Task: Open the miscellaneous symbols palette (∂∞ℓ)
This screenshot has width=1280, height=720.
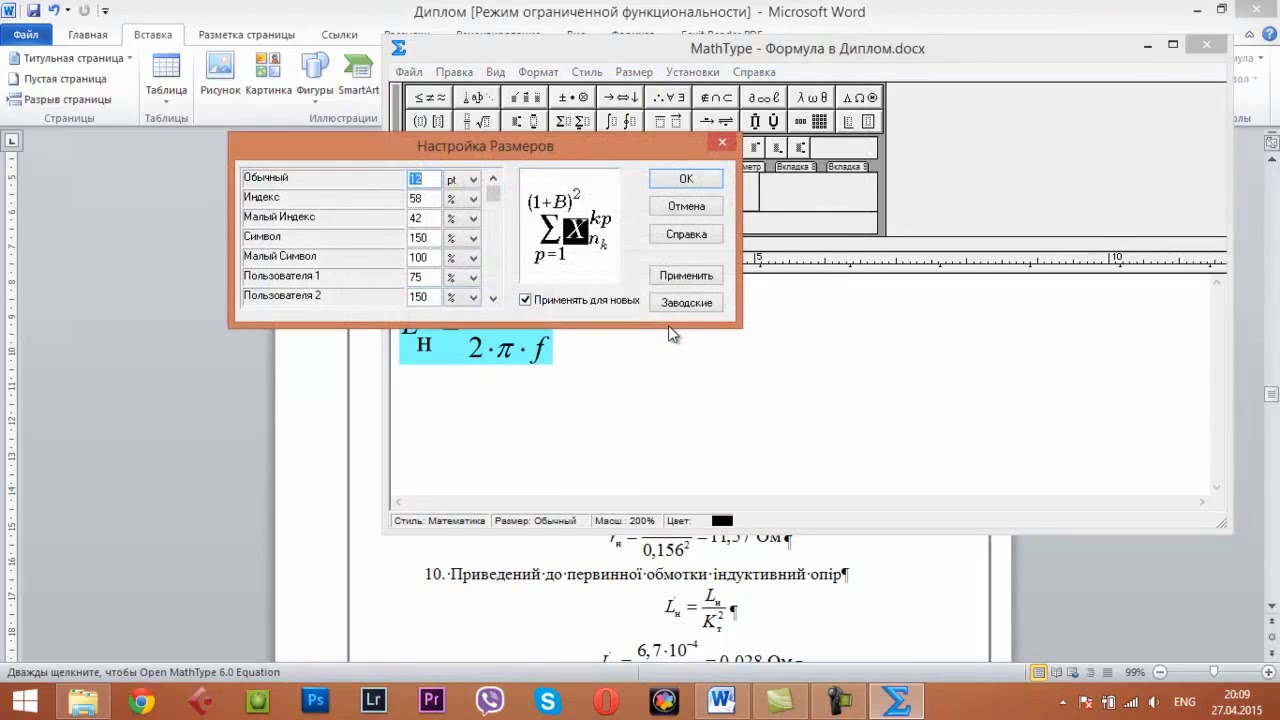Action: click(x=764, y=97)
